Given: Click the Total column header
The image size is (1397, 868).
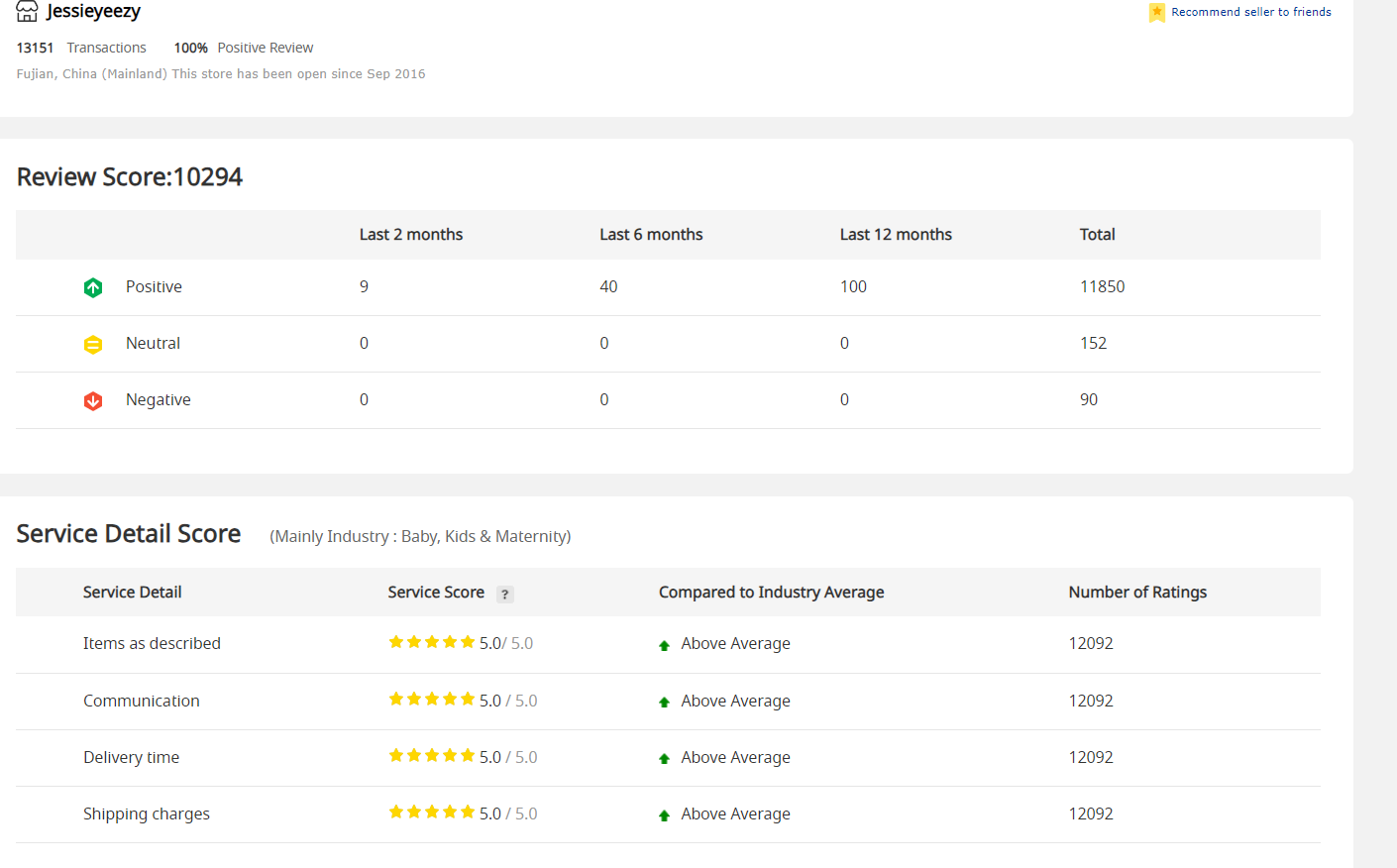Looking at the screenshot, I should coord(1098,235).
